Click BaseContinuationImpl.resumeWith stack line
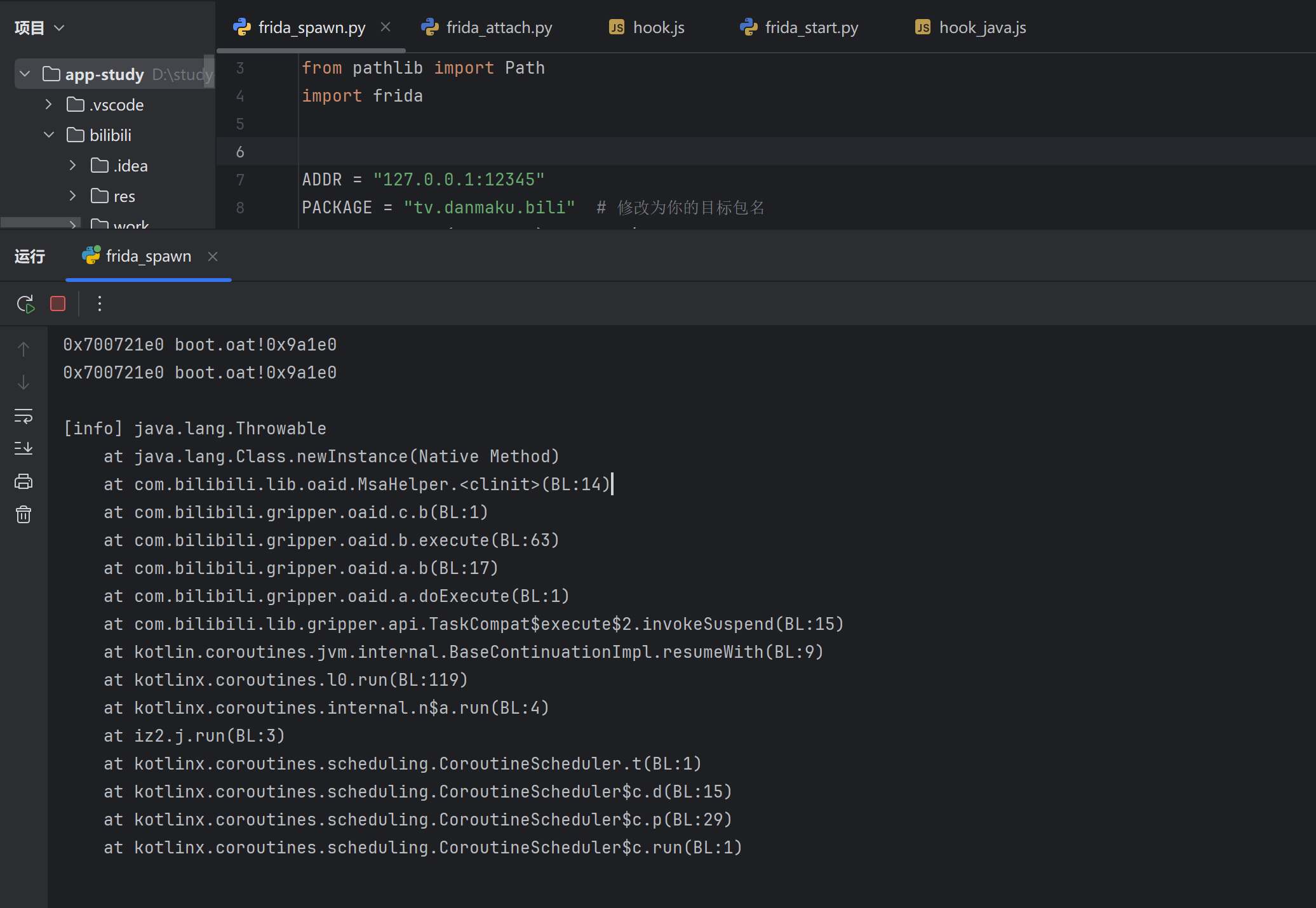The height and width of the screenshot is (908, 1316). (464, 652)
